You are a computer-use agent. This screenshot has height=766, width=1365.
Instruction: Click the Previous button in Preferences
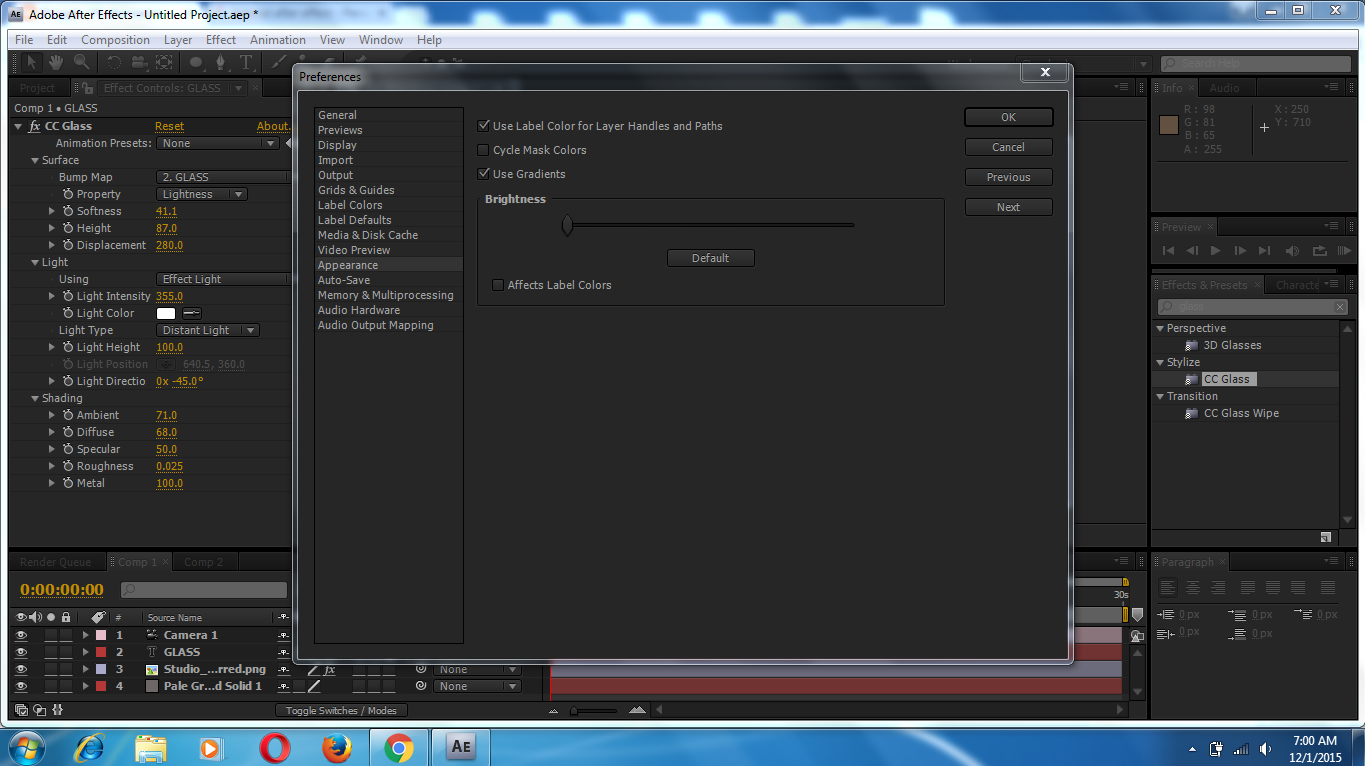[x=1008, y=177]
